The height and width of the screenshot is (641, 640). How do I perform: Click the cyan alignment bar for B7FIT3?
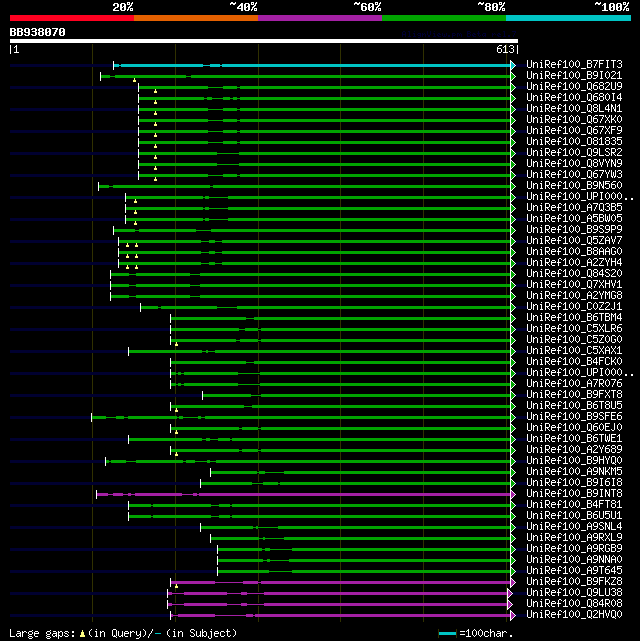tap(312, 65)
